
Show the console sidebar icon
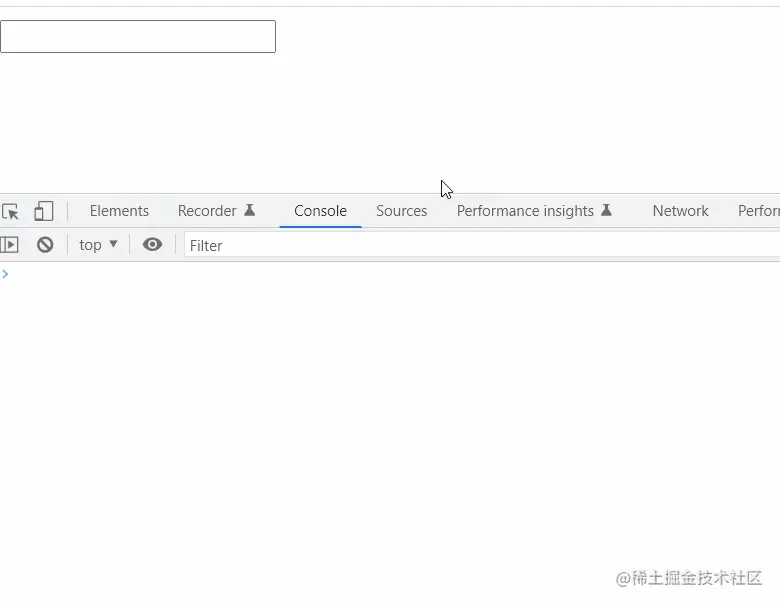coord(9,245)
